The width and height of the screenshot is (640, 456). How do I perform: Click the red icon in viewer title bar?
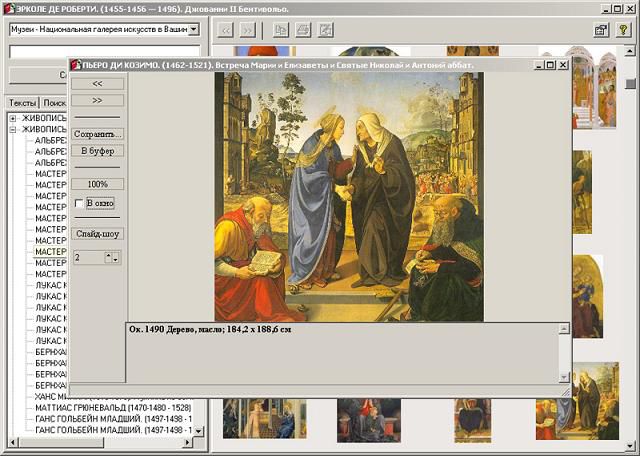tap(75, 65)
